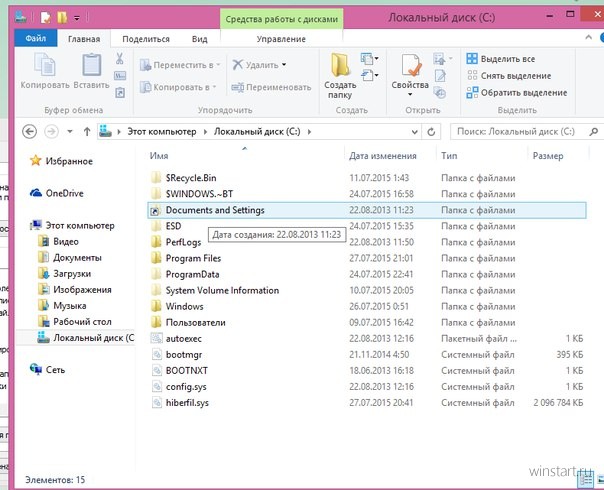604x490 pixels.
Task: Select the autoexec batch file icon
Action: [157, 338]
